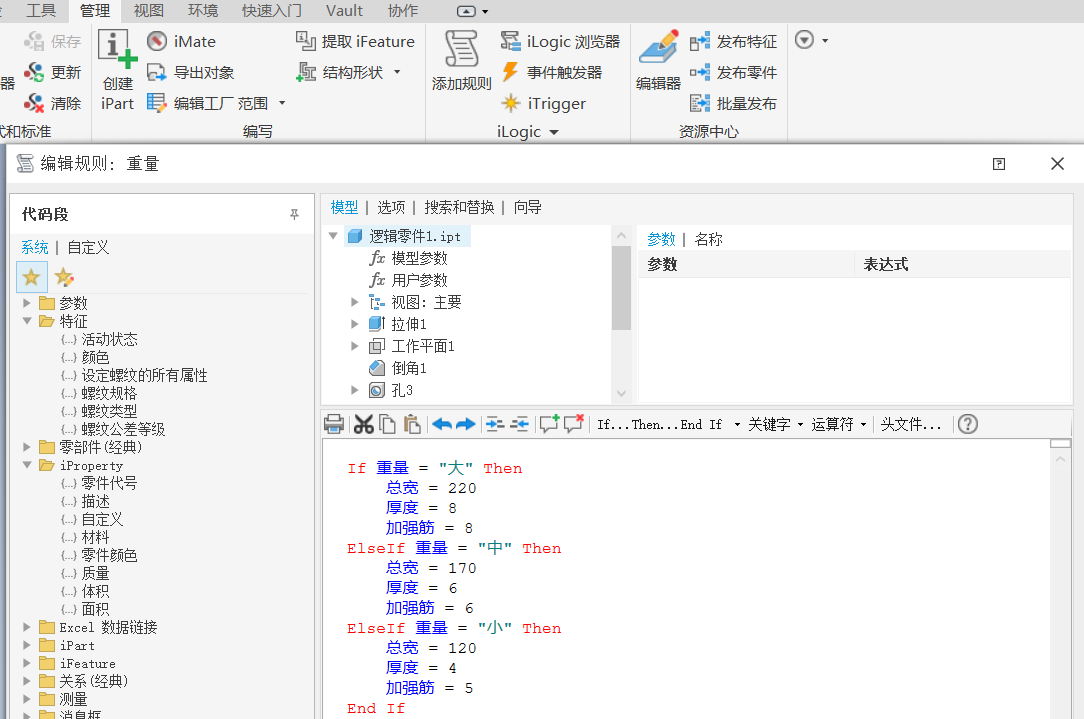Undo with the blue left arrow

[x=442, y=424]
